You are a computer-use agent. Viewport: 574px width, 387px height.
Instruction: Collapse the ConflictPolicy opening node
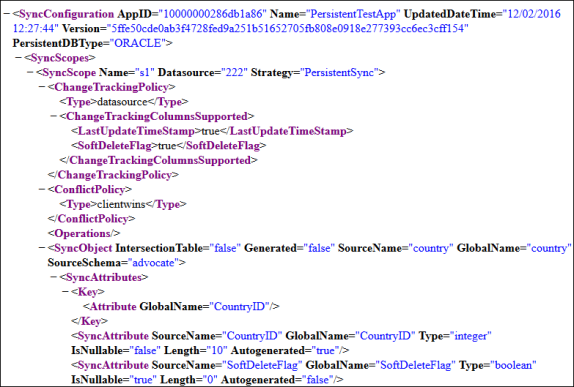42,190
